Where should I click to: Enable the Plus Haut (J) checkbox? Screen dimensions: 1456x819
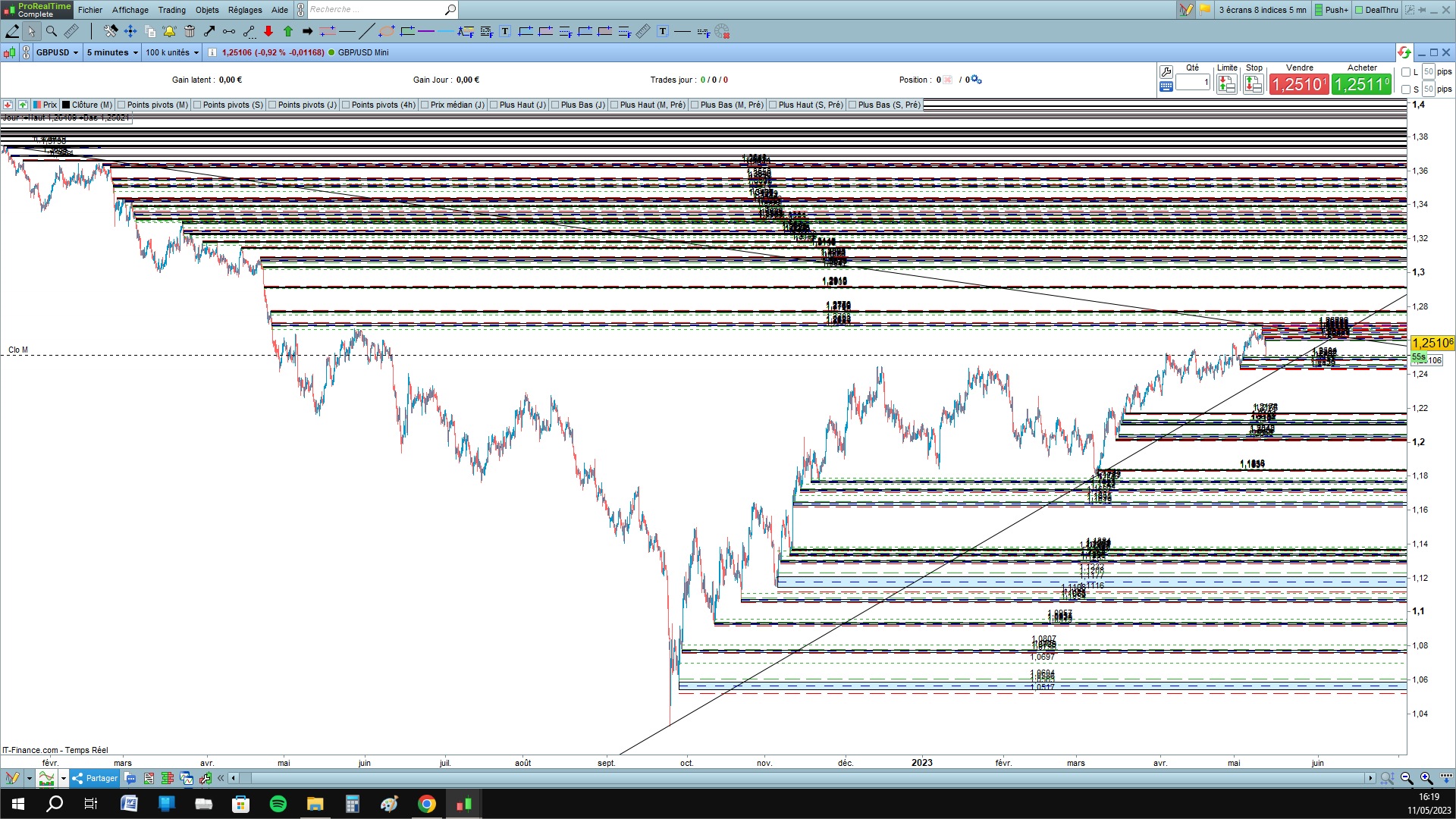pos(494,105)
